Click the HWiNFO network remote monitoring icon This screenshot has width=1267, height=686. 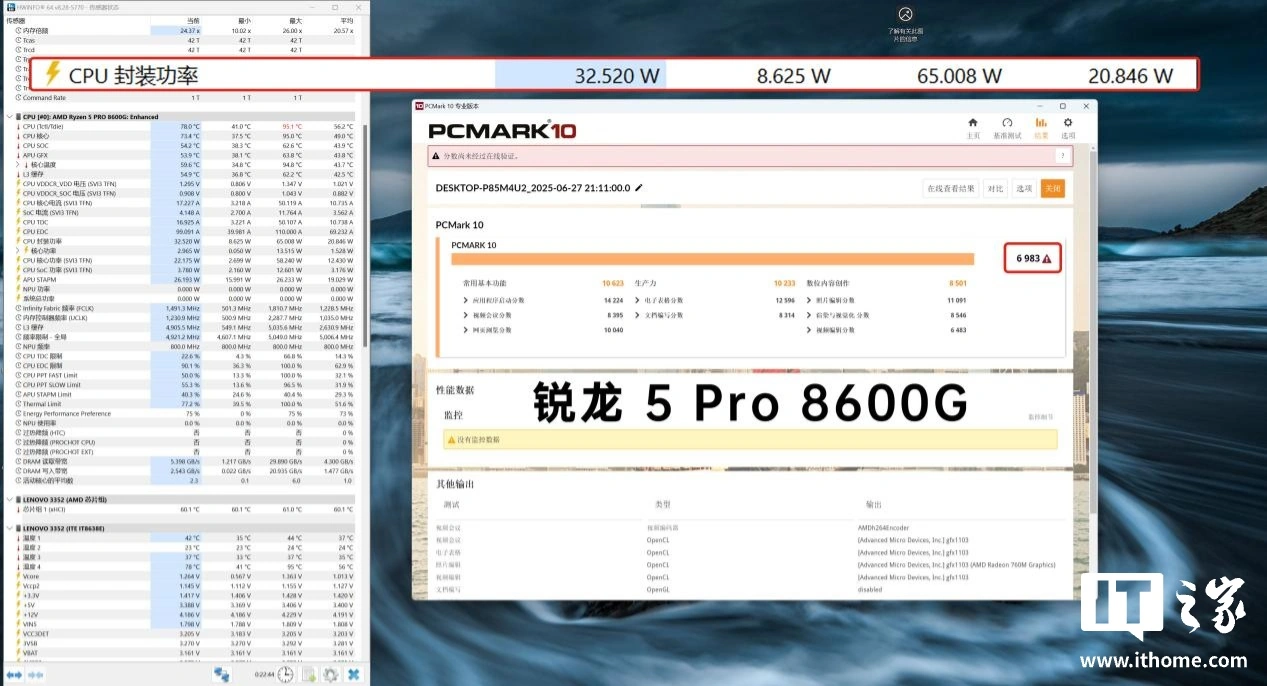[222, 675]
